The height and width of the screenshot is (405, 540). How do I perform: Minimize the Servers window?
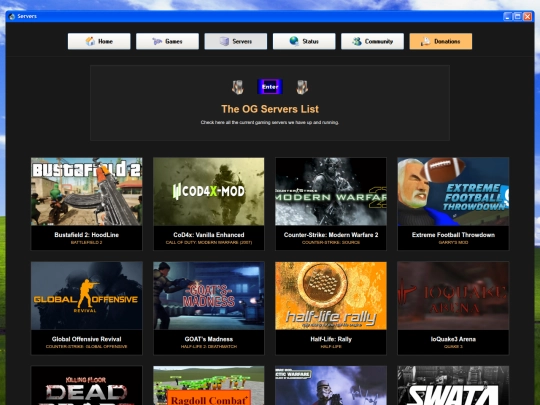click(508, 17)
